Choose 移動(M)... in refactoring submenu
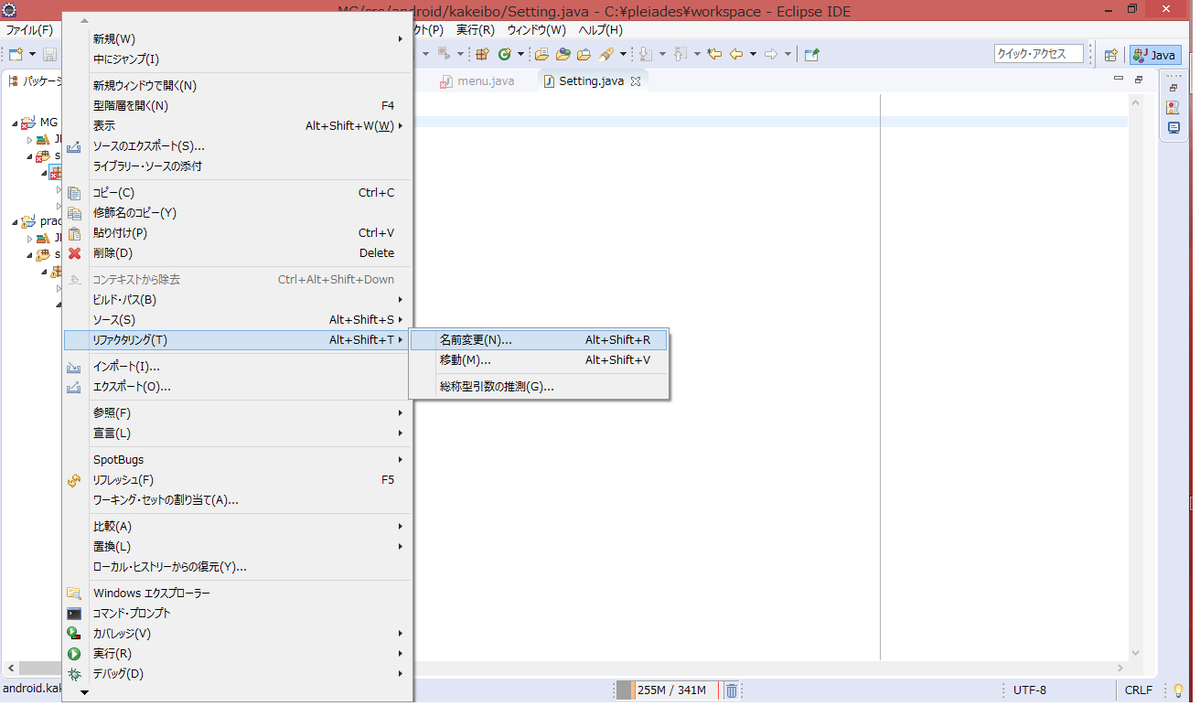The height and width of the screenshot is (706, 1200). [x=539, y=360]
